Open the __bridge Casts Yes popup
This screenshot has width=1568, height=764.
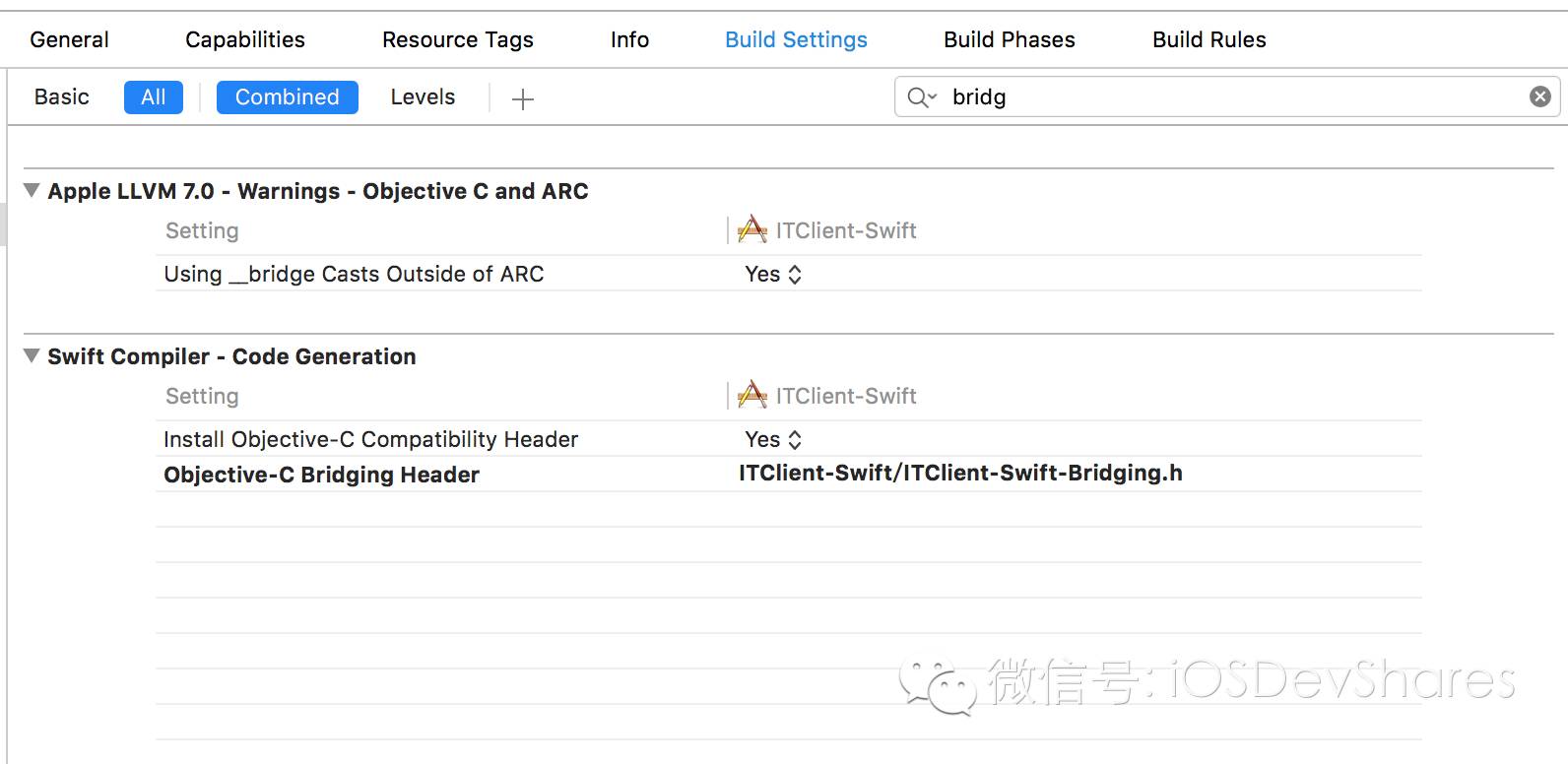click(773, 275)
